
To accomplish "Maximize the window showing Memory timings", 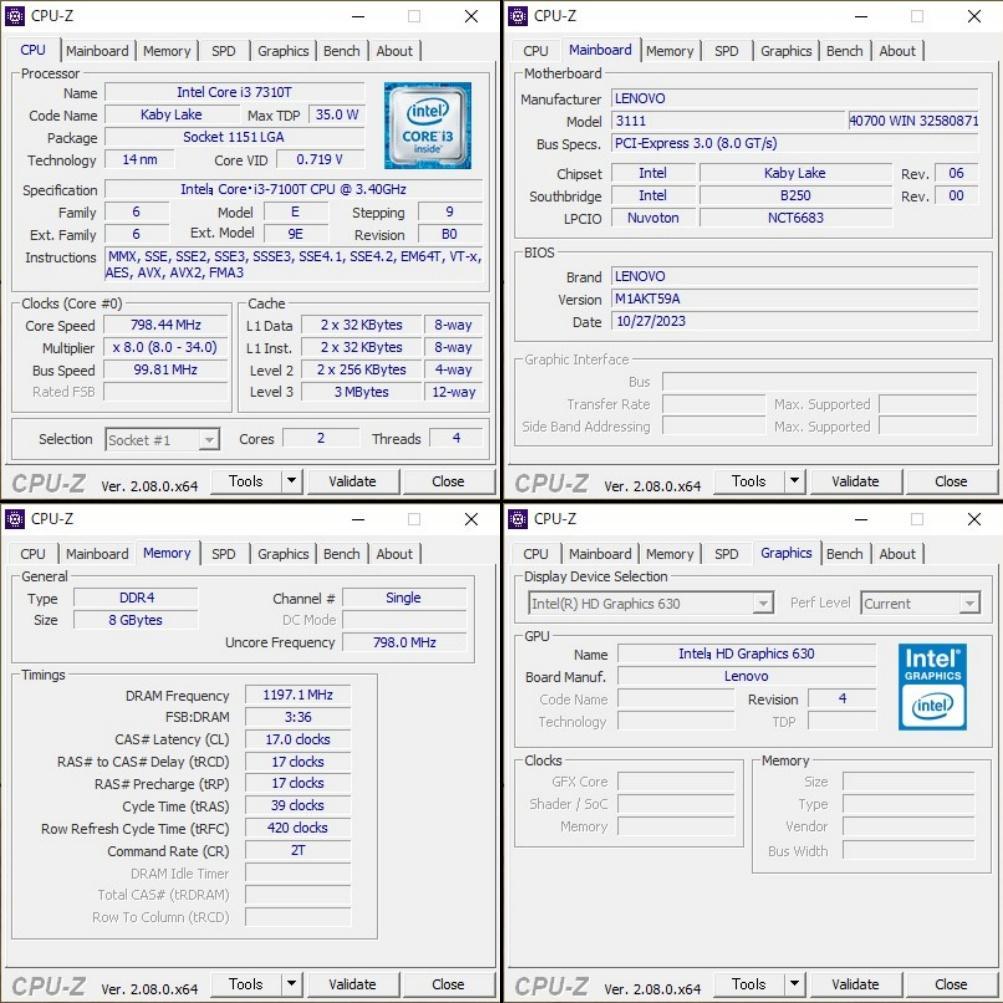I will (414, 519).
